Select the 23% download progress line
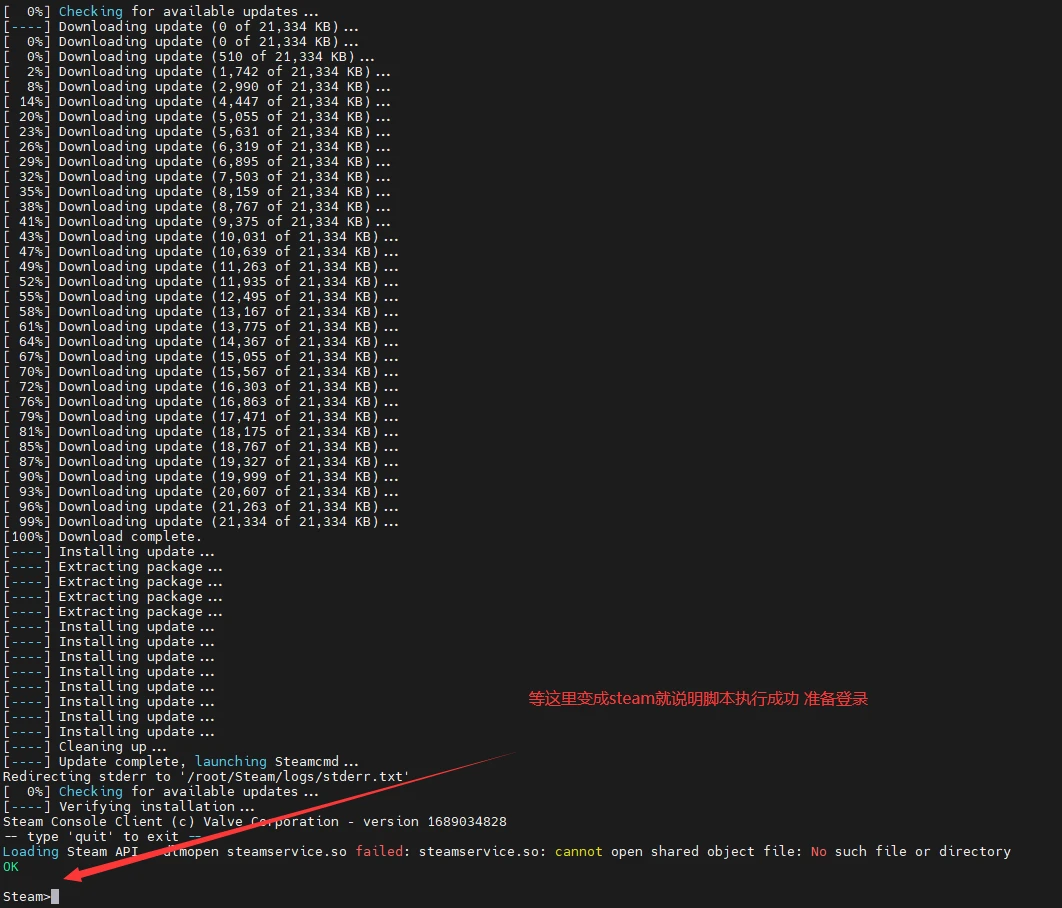The height and width of the screenshot is (908, 1062). 196,131
